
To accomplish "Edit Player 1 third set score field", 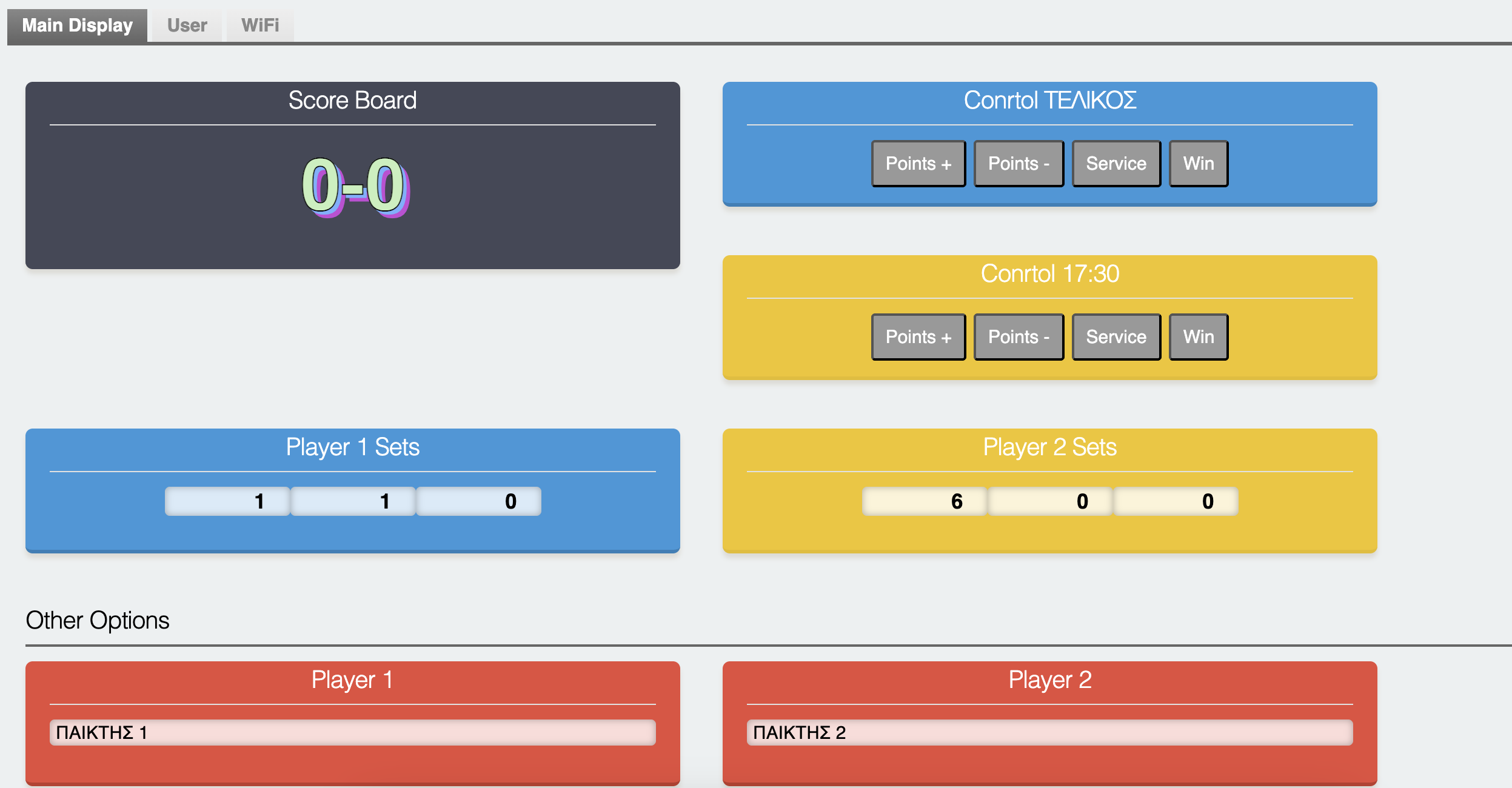I will [478, 501].
